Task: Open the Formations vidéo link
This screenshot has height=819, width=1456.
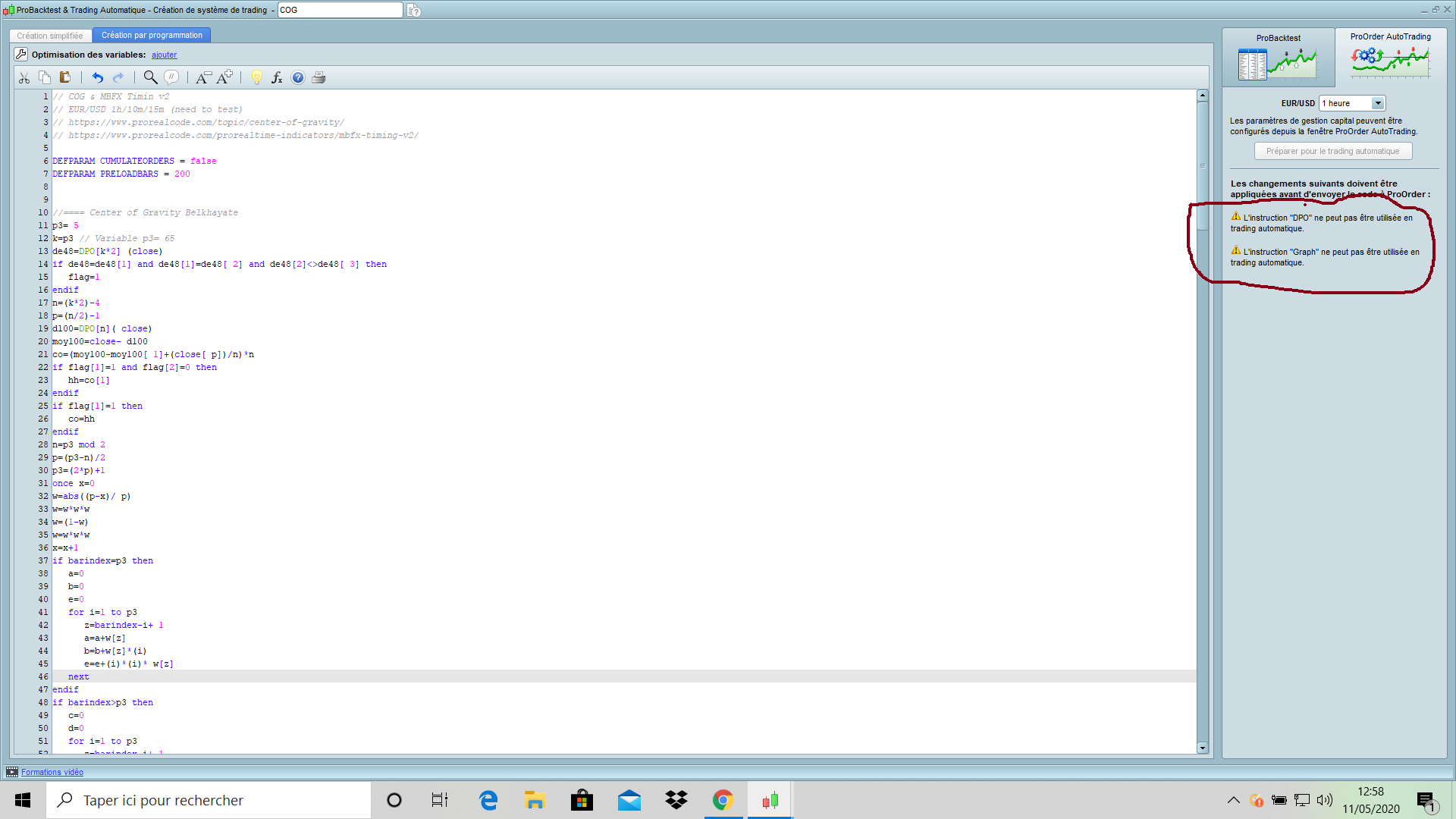Action: point(52,772)
